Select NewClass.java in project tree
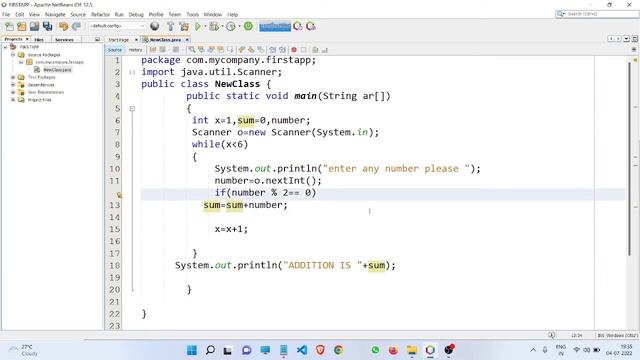640x360 pixels. pos(57,70)
